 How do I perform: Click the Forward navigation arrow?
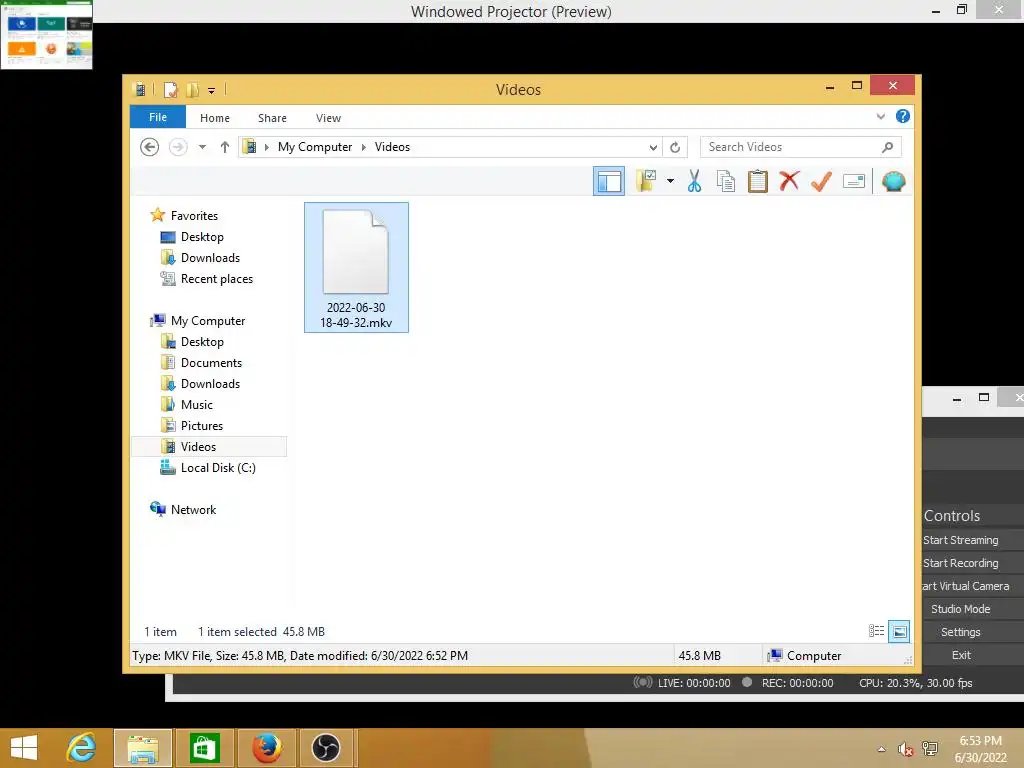[178, 147]
